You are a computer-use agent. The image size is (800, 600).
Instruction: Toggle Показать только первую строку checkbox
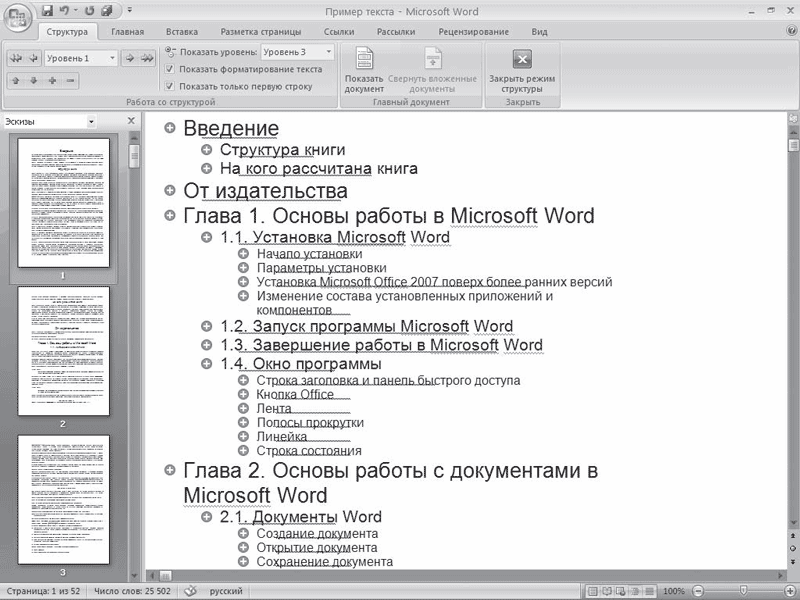(170, 86)
